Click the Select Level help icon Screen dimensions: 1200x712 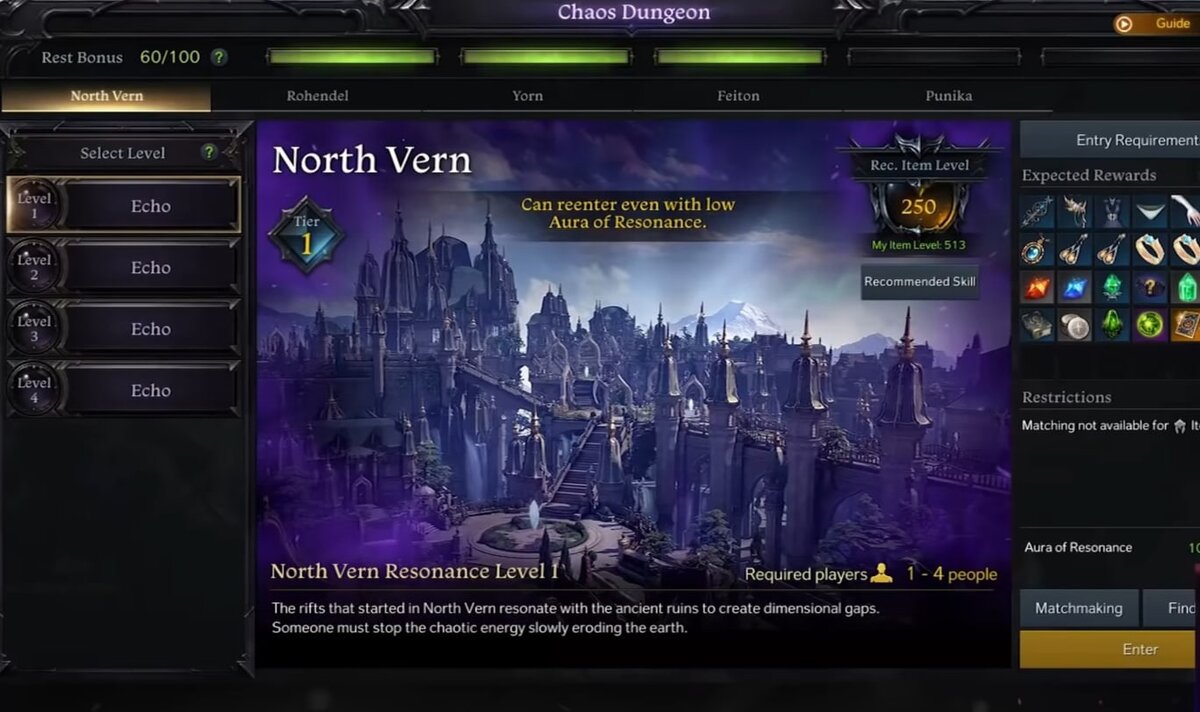pyautogui.click(x=209, y=153)
